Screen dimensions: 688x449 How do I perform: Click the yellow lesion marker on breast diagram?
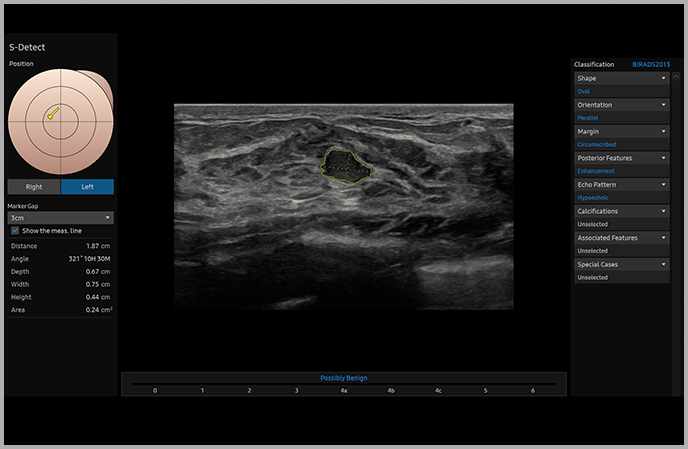[x=53, y=113]
